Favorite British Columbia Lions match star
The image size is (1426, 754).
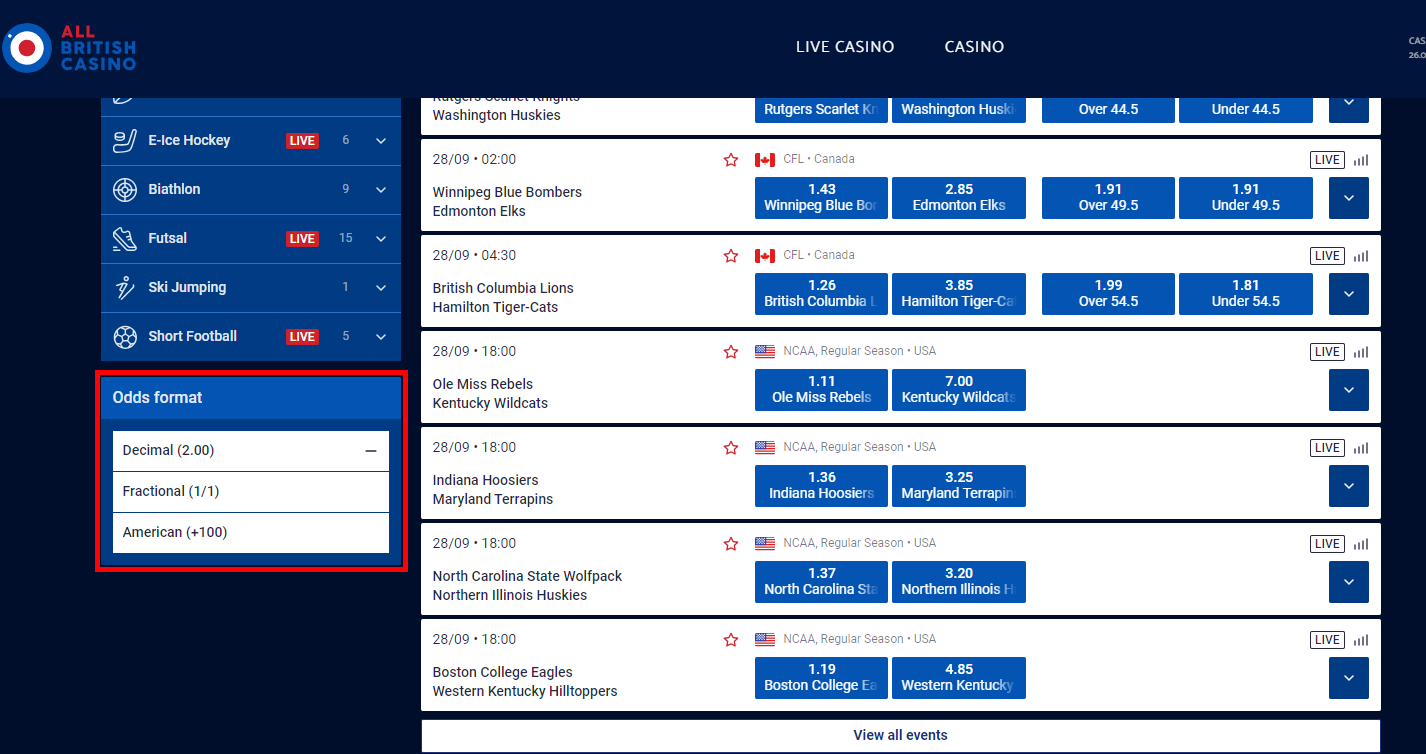coord(731,256)
